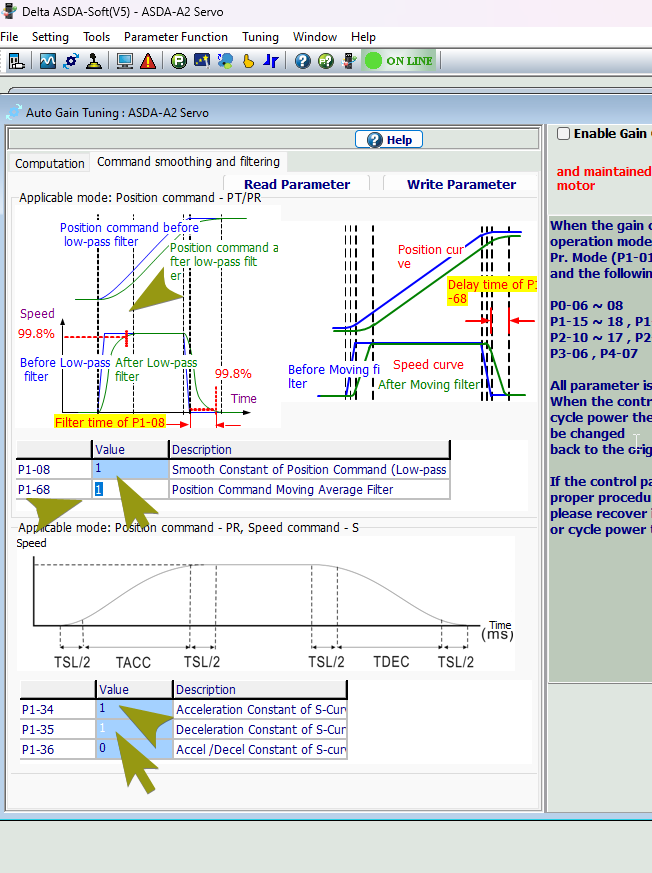The height and width of the screenshot is (873, 652).
Task: Click the P1-34 parameter name cell
Action: pos(57,709)
